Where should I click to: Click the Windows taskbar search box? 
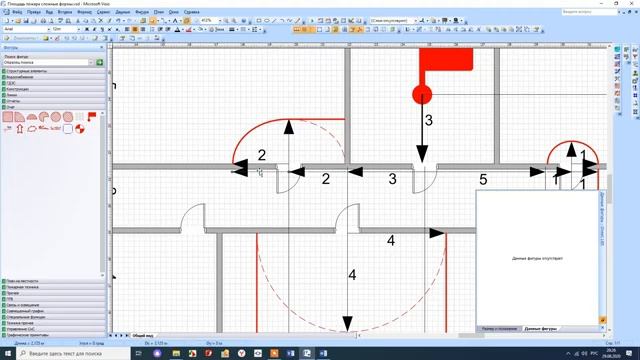pos(73,353)
